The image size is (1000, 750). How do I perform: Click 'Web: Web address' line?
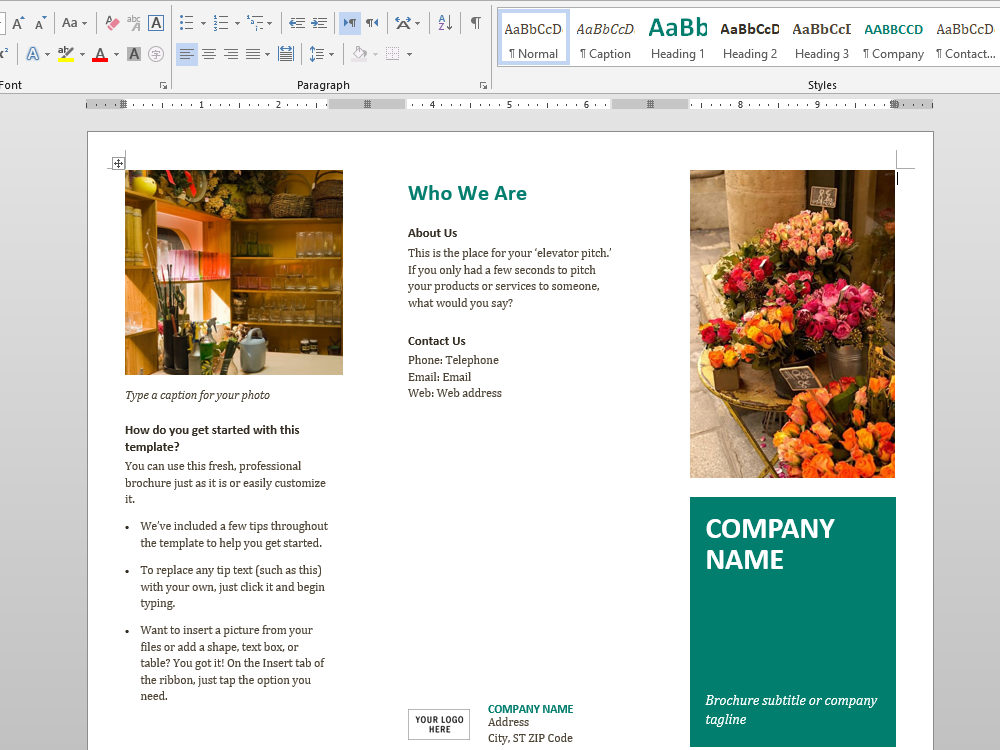tap(455, 393)
